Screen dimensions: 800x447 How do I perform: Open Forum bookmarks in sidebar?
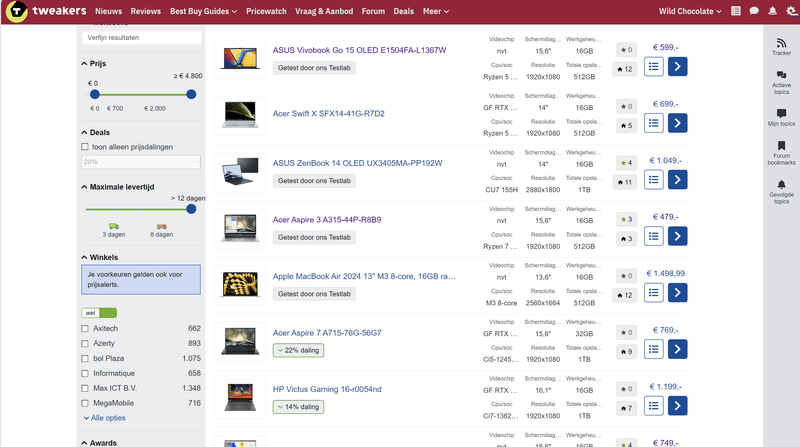pos(781,153)
